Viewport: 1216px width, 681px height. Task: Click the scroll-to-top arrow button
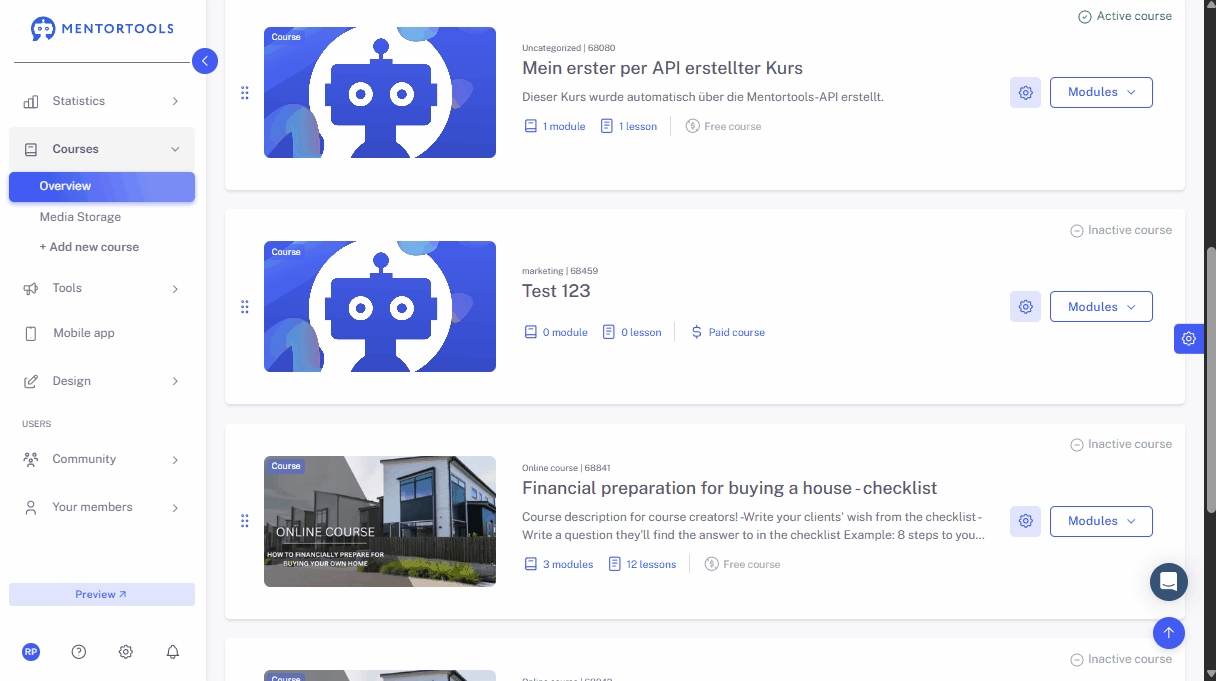pos(1169,633)
